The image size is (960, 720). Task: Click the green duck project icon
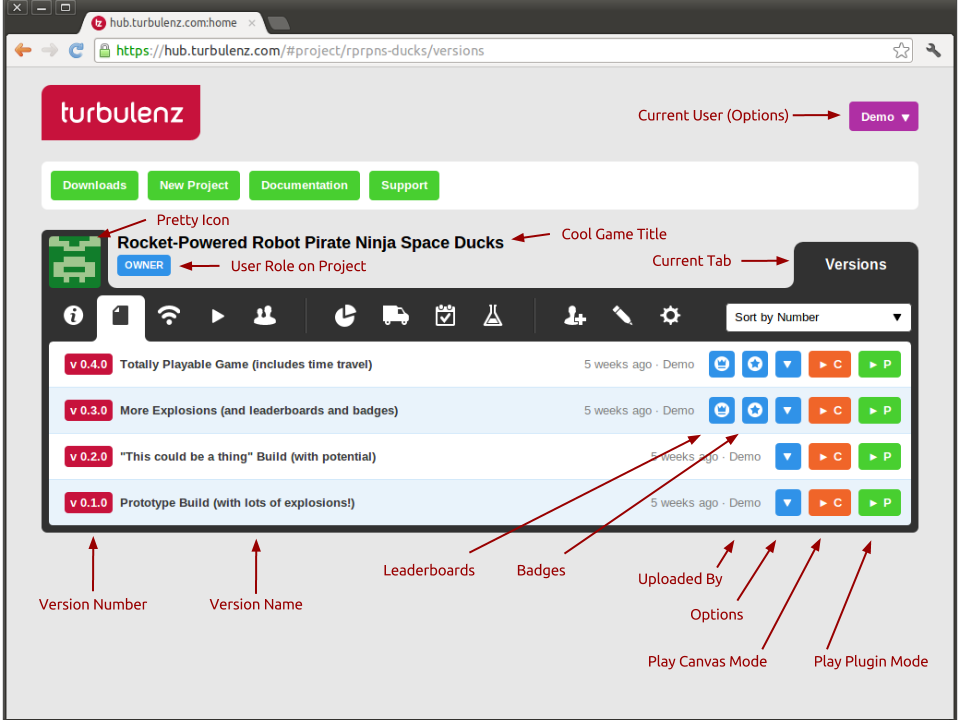(75, 262)
